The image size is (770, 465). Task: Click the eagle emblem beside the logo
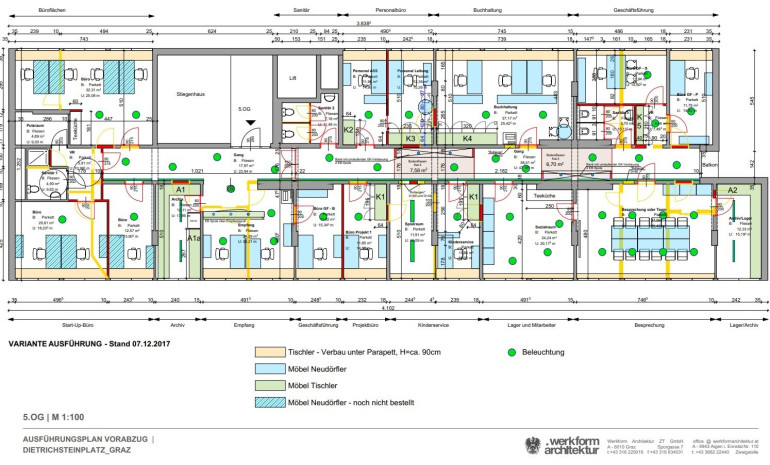click(x=532, y=443)
